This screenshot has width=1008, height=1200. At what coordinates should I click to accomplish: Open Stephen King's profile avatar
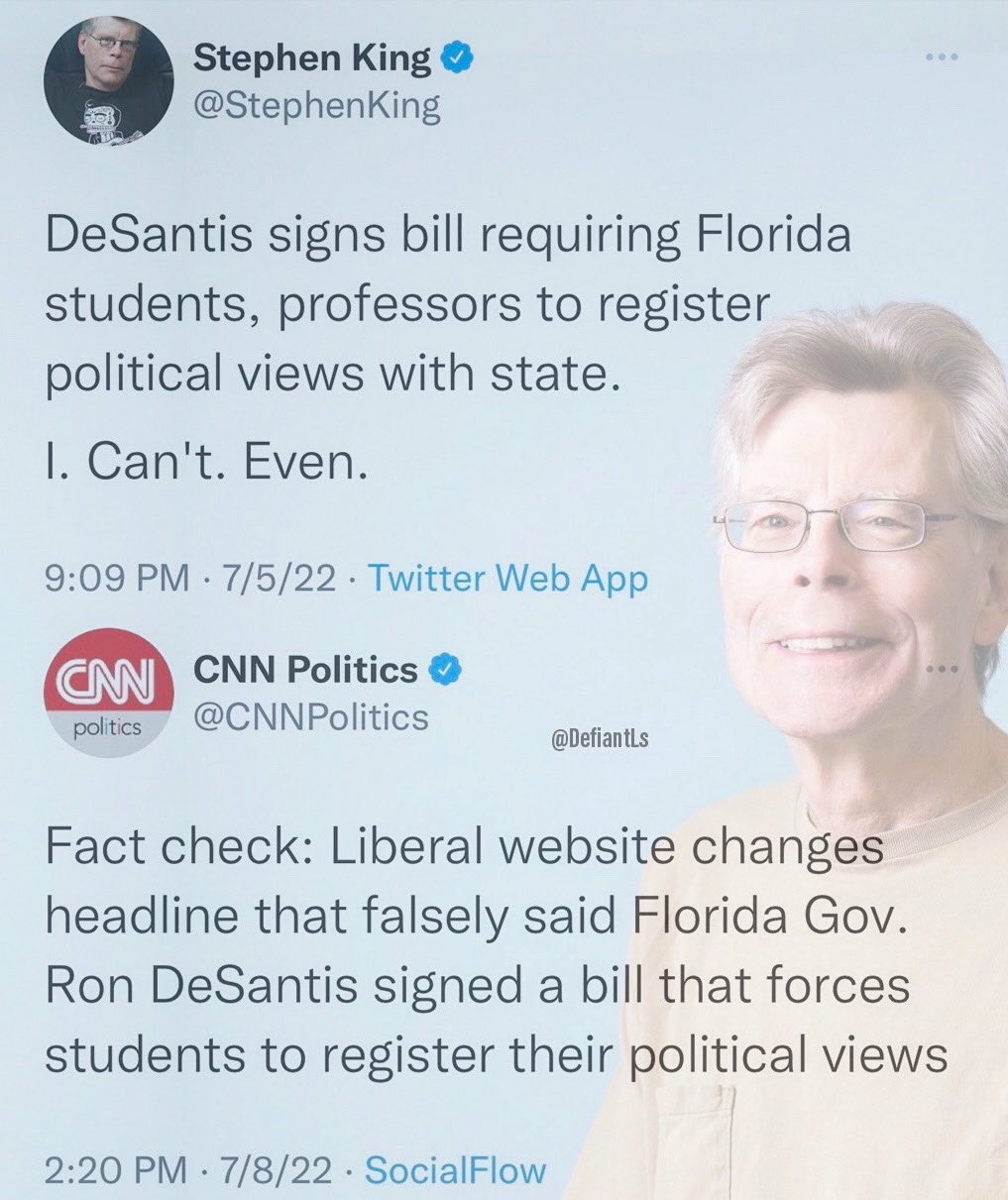(110, 80)
